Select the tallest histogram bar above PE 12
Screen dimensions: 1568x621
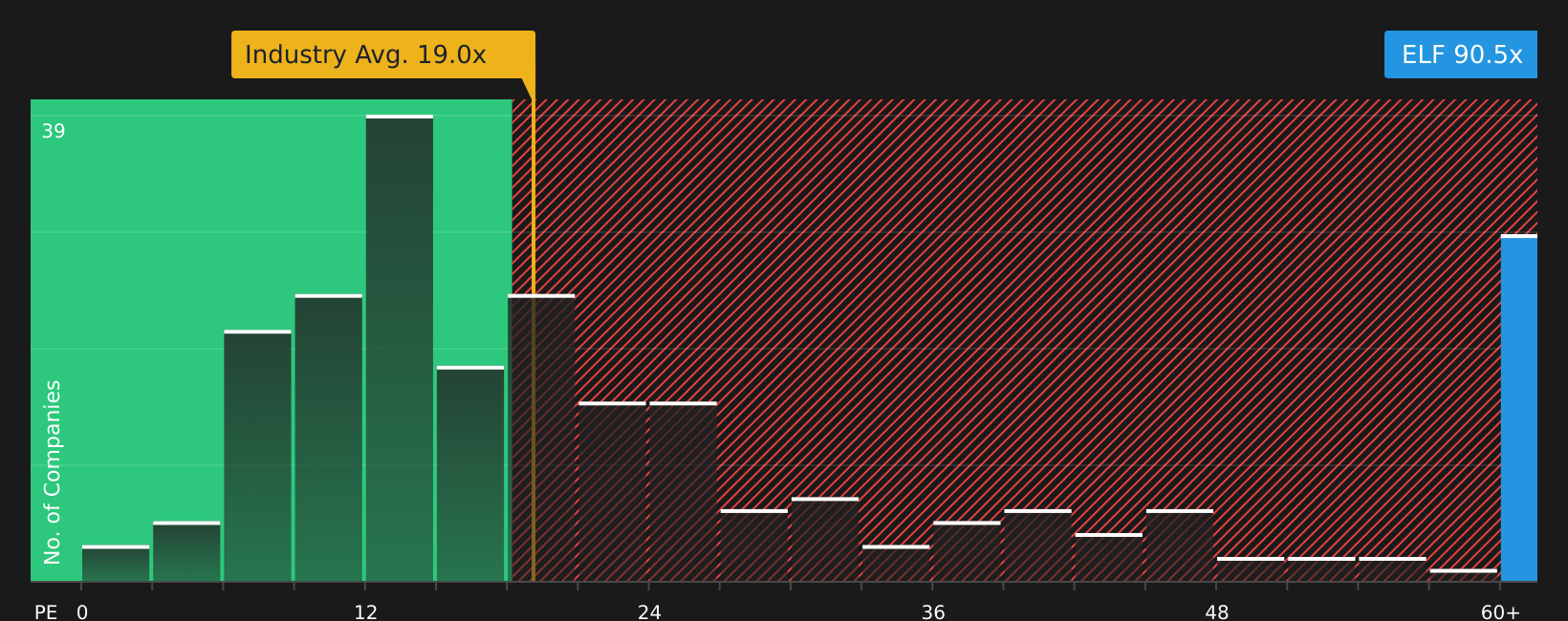400,348
